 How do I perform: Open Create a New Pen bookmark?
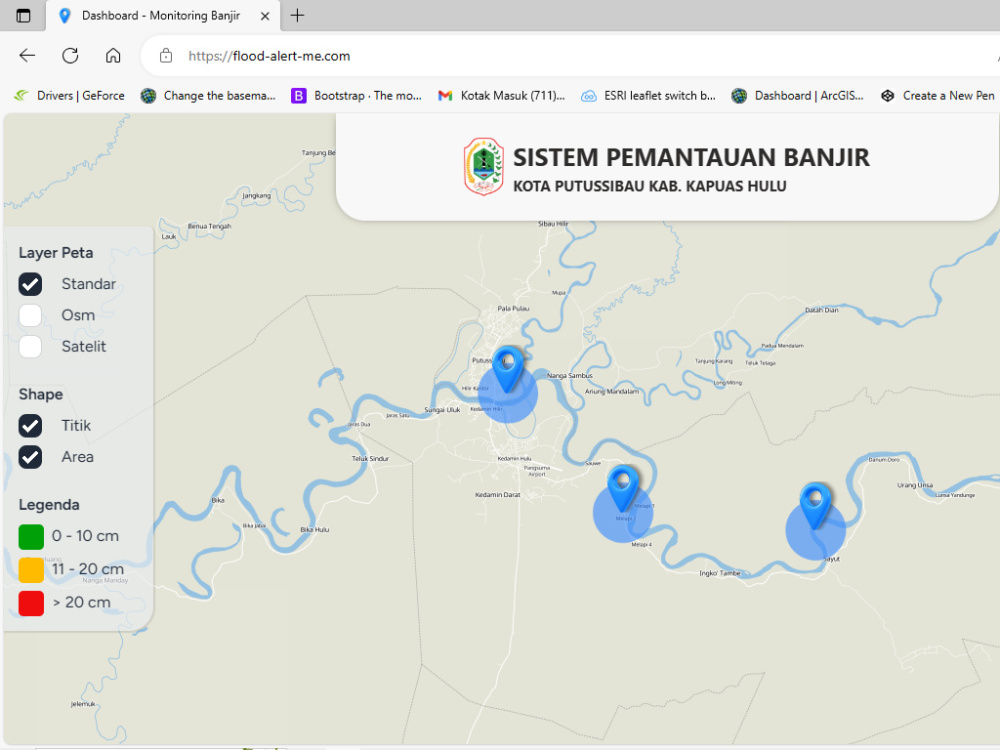coord(938,96)
